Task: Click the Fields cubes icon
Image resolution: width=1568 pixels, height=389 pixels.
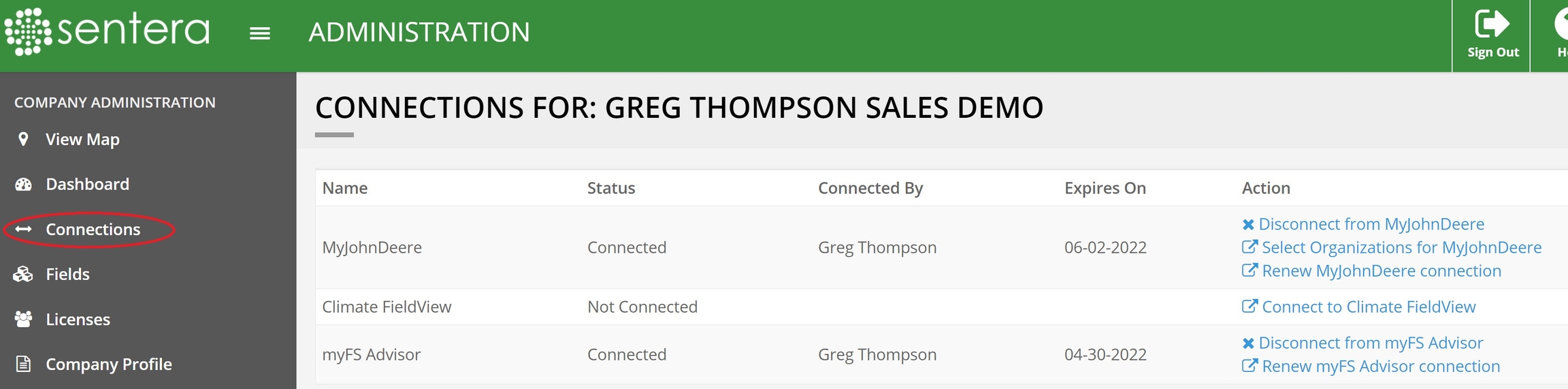Action: point(23,274)
